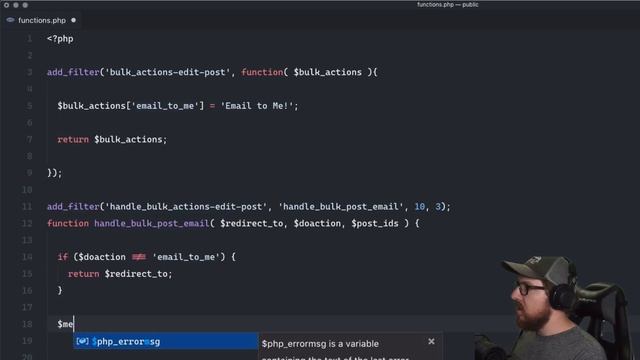640x360 pixels.
Task: Click line number 18 in the gutter
Action: click(x=27, y=324)
